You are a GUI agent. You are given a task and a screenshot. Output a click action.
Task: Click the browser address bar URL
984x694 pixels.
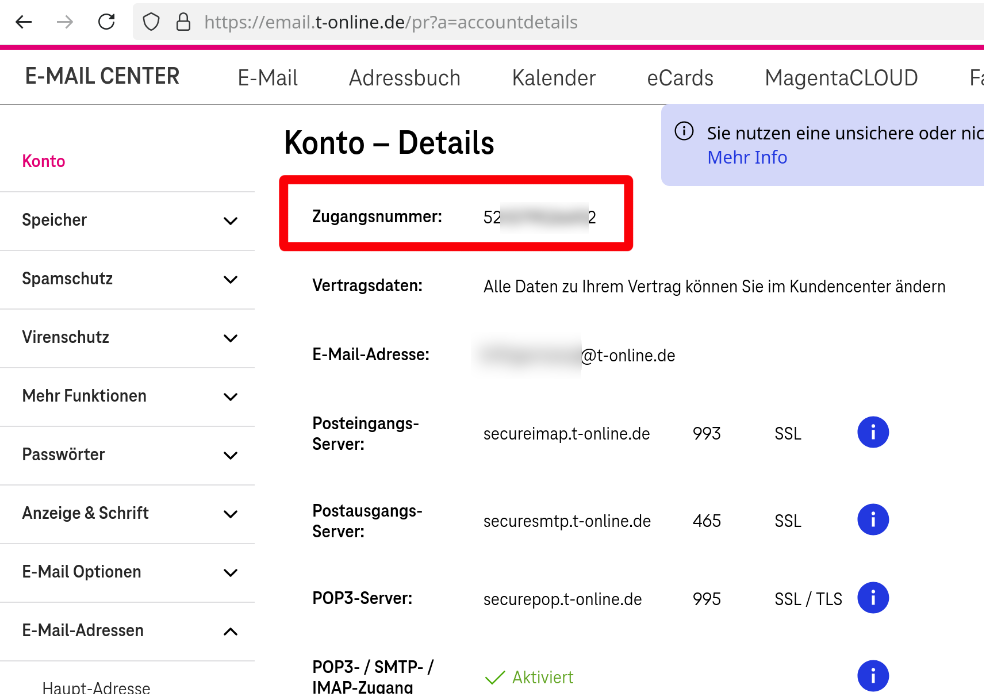point(390,22)
